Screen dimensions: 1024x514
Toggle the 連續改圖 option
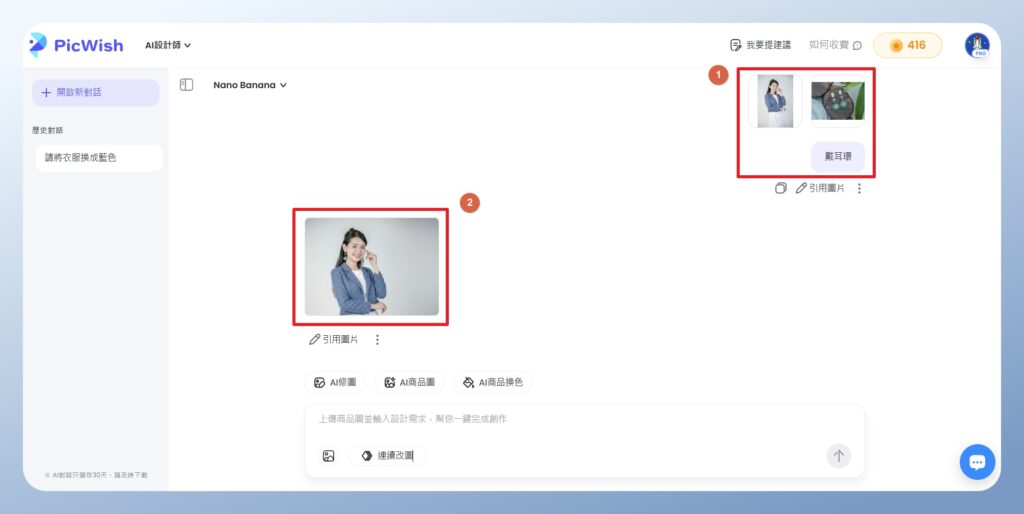point(388,456)
